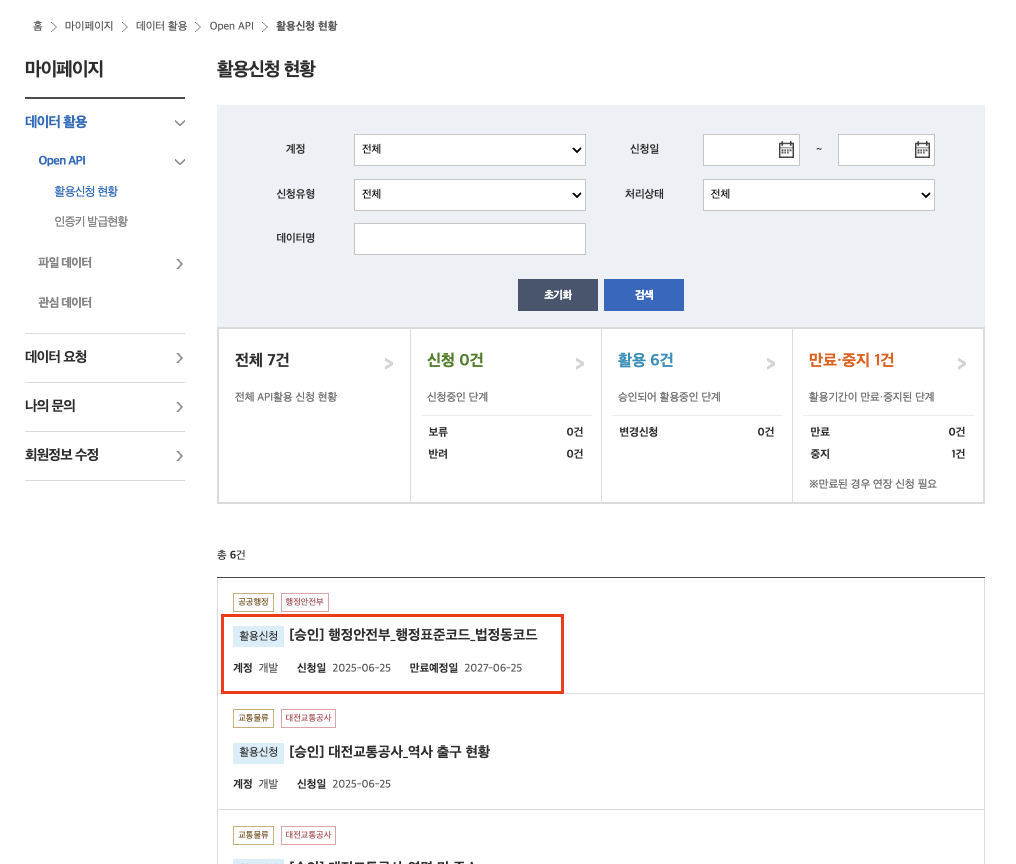Open [승인] 행정안전부_행정표준코드_법정동코드 entry
The image size is (1016, 864).
tap(413, 635)
